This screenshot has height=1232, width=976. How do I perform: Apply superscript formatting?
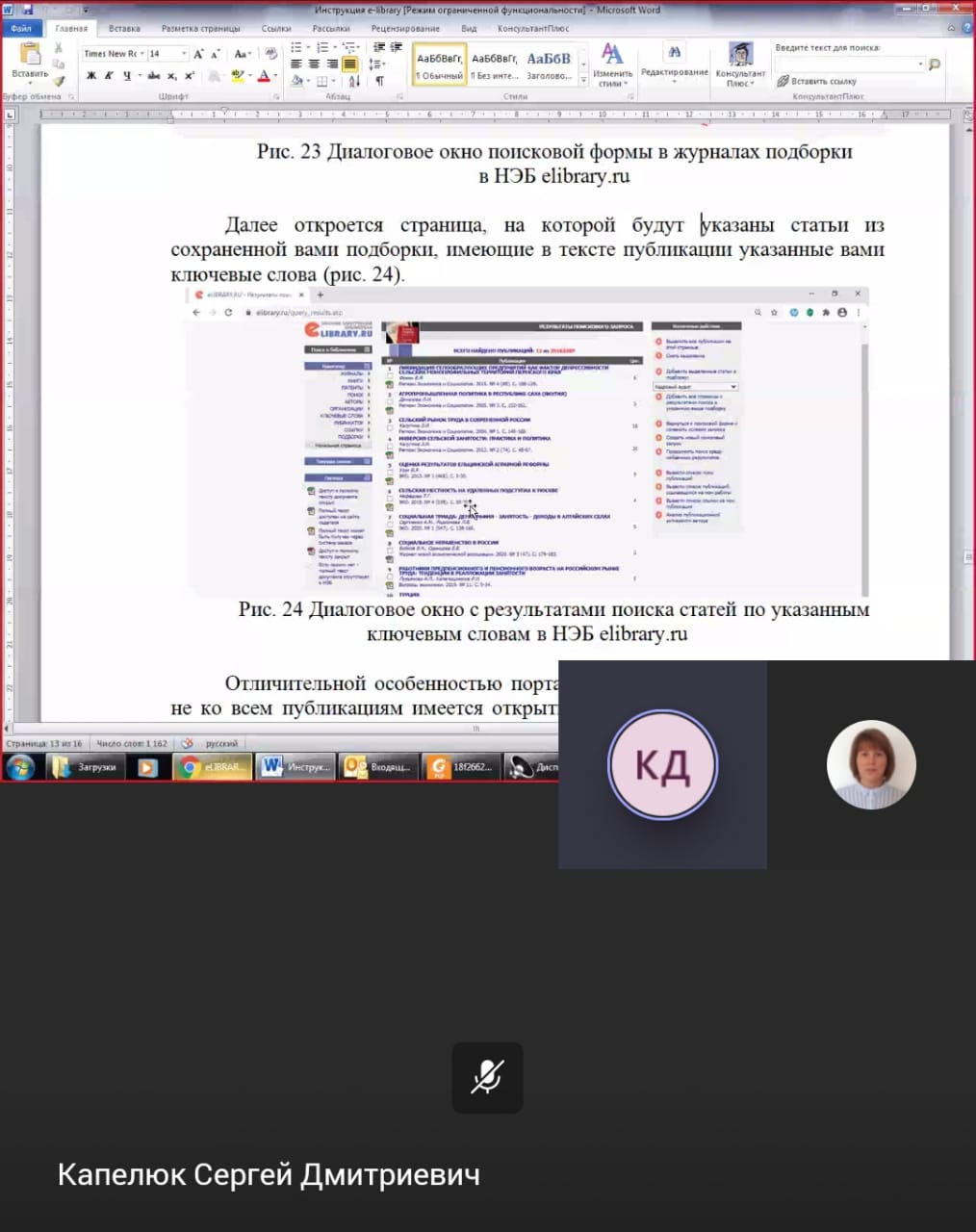pyautogui.click(x=189, y=76)
